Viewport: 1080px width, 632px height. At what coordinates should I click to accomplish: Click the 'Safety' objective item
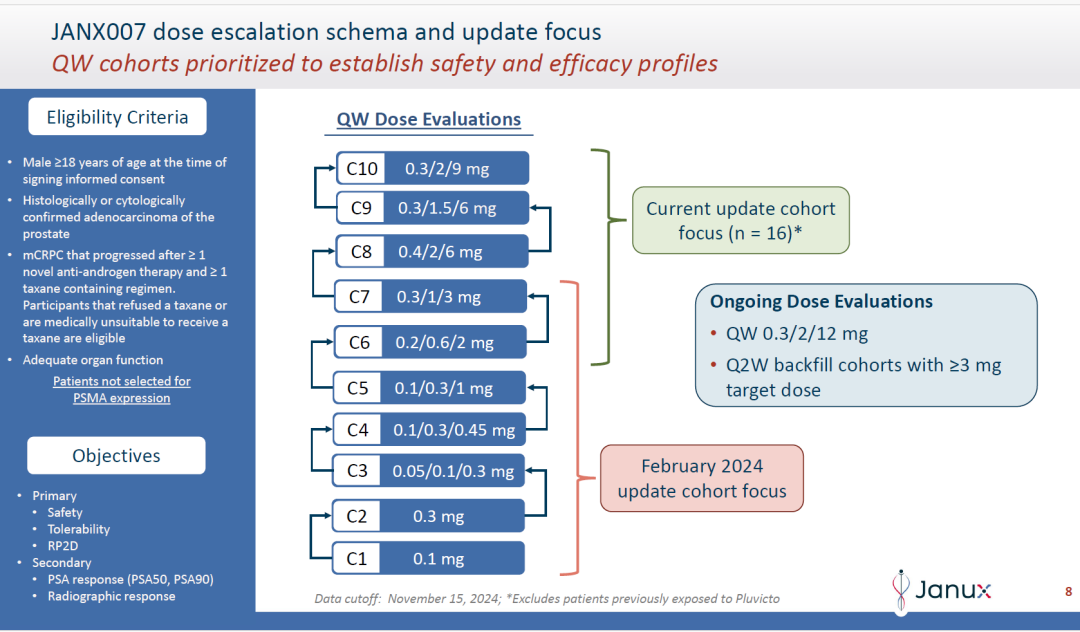click(65, 512)
